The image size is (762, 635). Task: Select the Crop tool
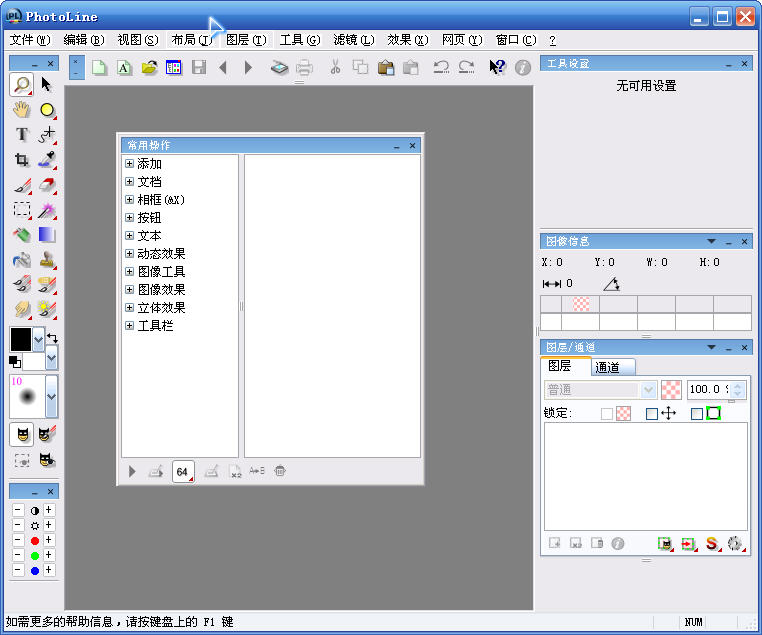pyautogui.click(x=21, y=160)
